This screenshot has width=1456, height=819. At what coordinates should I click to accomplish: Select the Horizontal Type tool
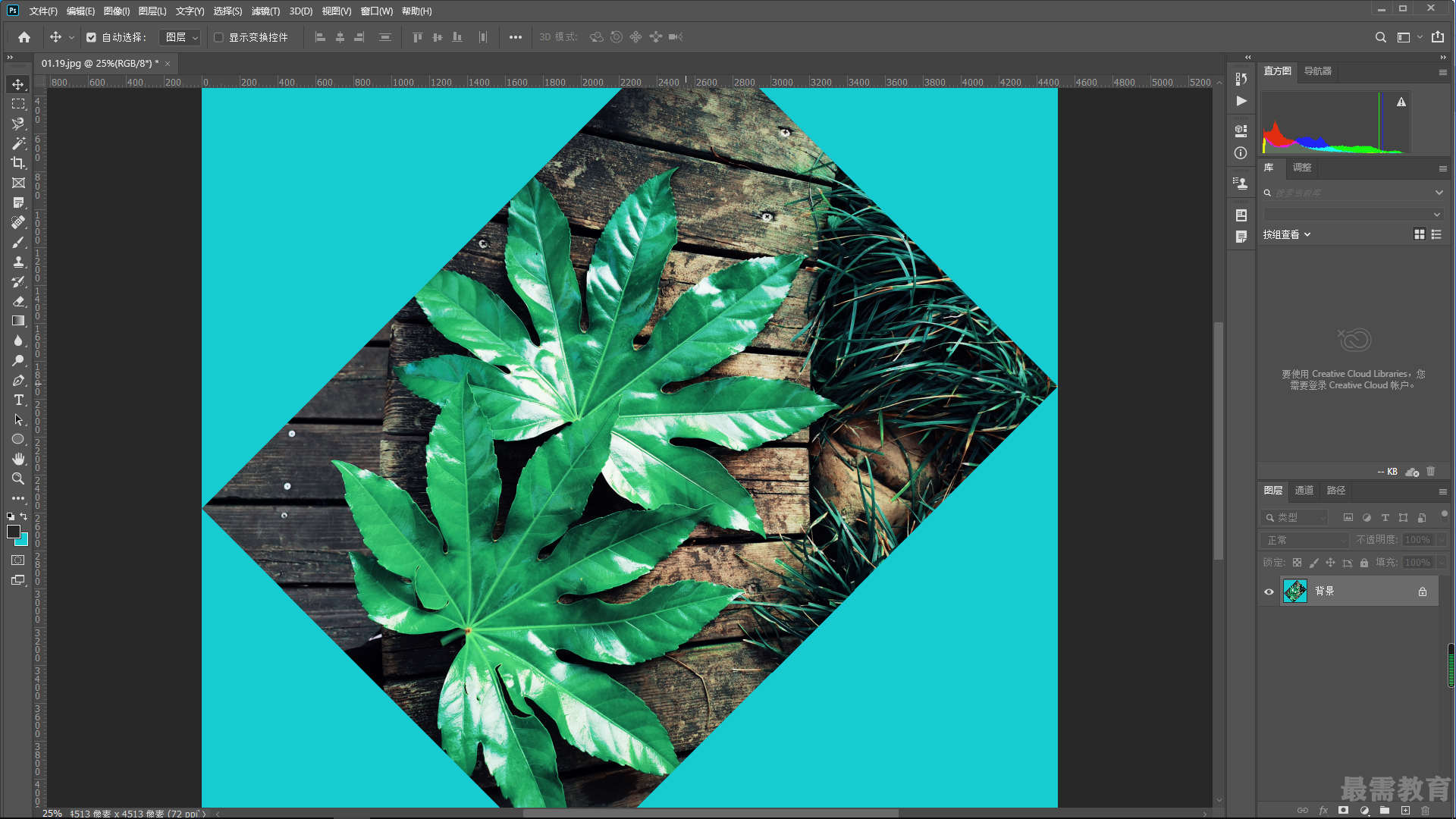point(18,400)
